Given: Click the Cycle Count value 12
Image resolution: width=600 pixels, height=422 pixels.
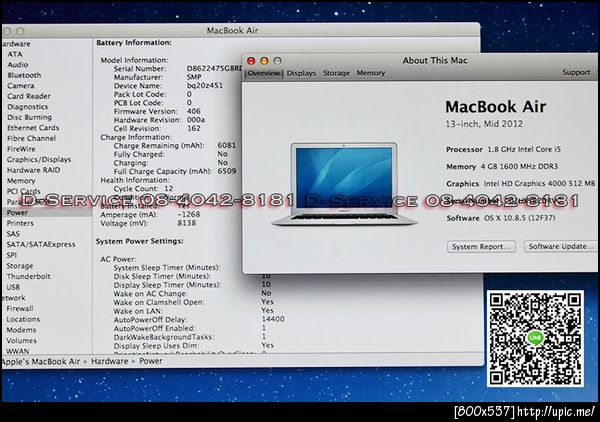Looking at the screenshot, I should click(x=169, y=189).
